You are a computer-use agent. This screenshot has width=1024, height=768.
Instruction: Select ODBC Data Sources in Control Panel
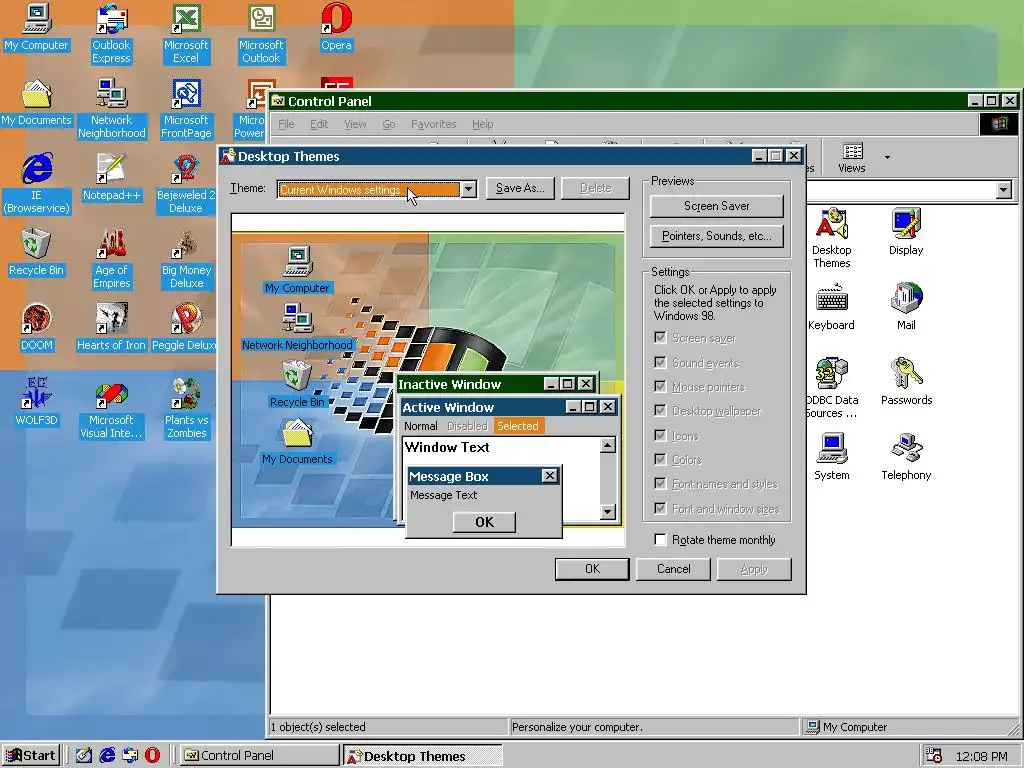point(831,388)
